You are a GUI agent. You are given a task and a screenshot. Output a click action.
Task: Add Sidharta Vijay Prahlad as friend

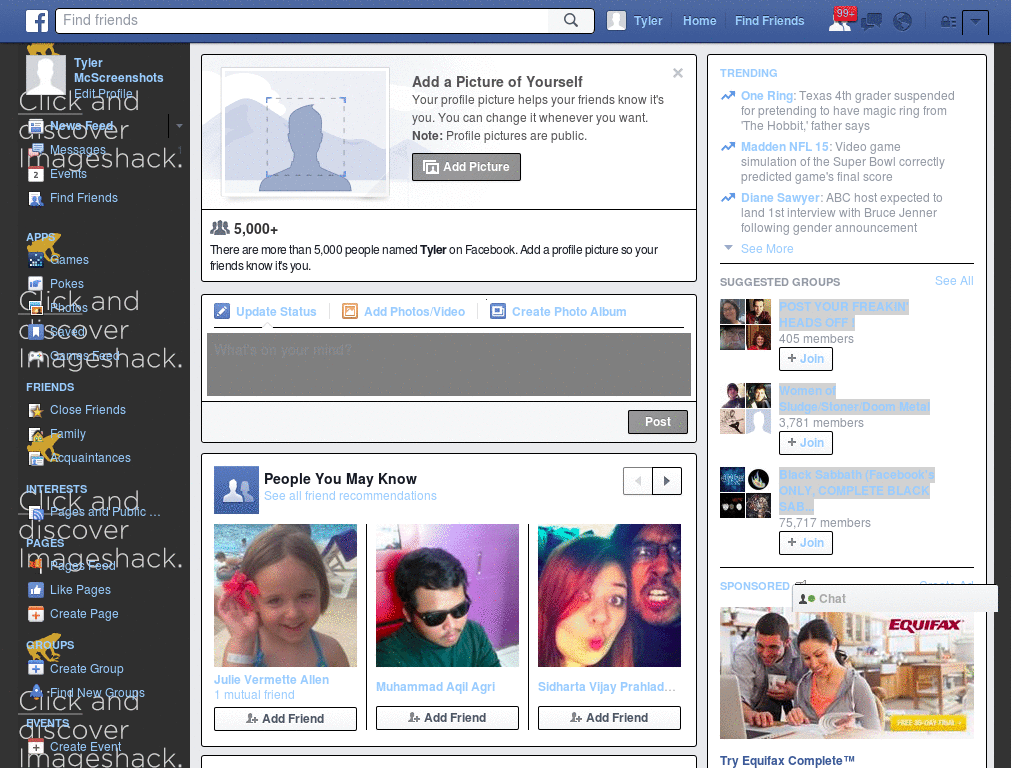click(x=609, y=718)
